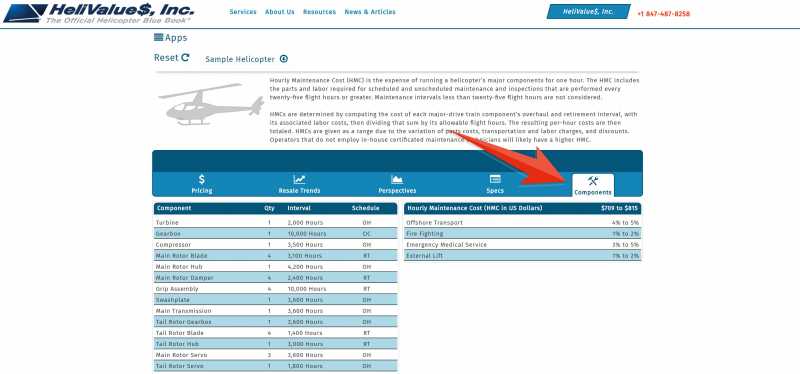Screen dimensions: 800x374
Task: Open the About Us menu
Action: click(x=280, y=12)
